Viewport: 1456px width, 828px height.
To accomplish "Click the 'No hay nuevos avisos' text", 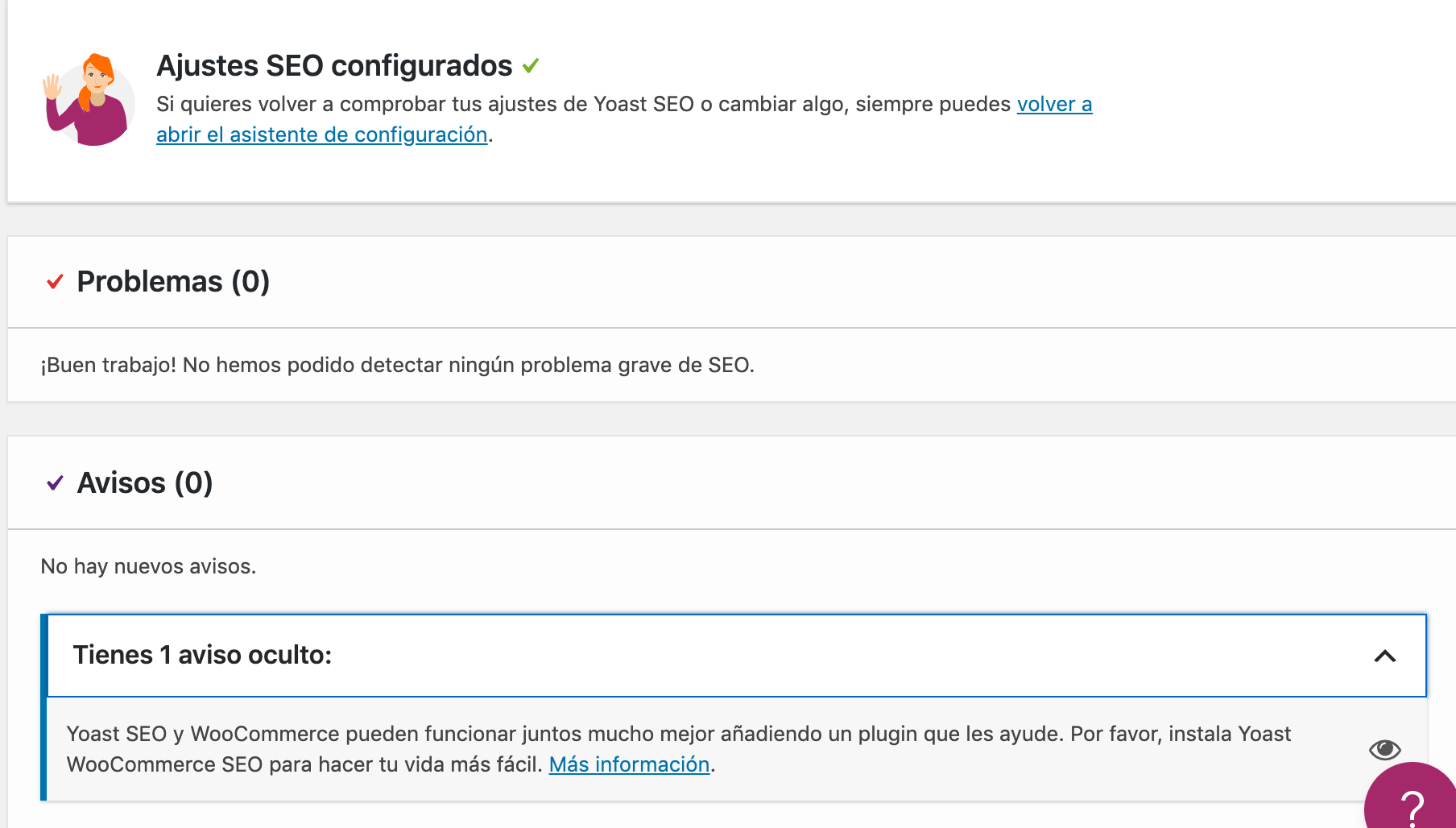I will click(148, 566).
